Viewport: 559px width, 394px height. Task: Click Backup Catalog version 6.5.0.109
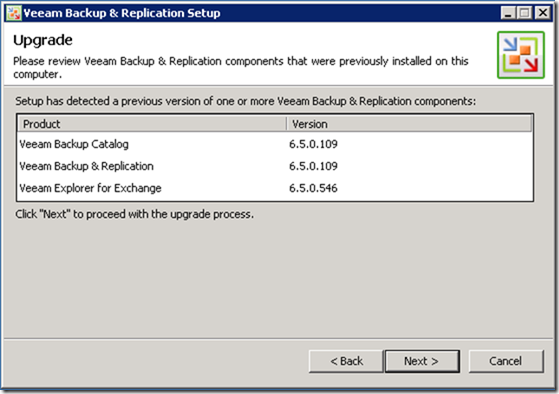(313, 144)
